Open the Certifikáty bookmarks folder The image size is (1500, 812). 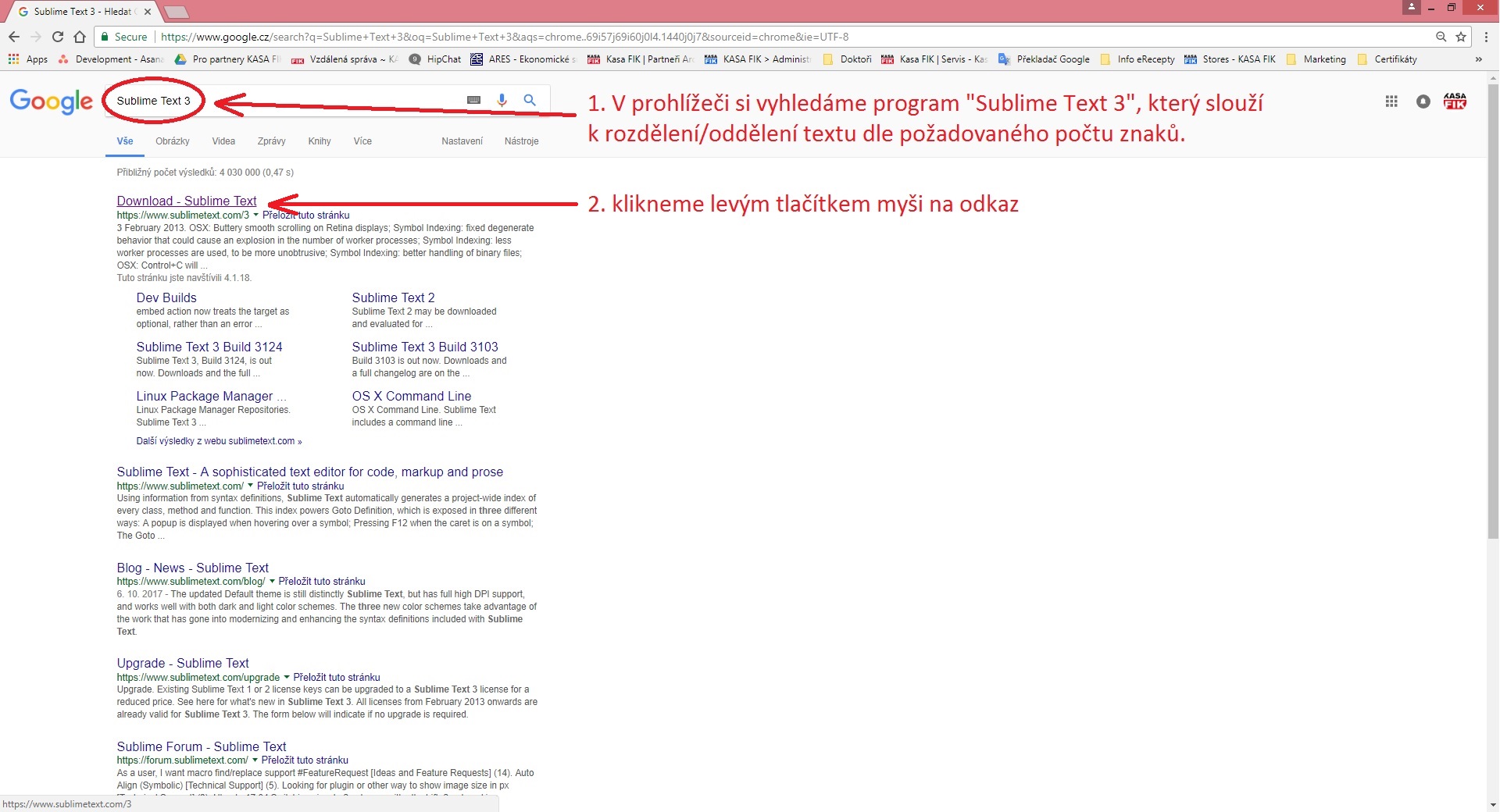click(x=1387, y=59)
